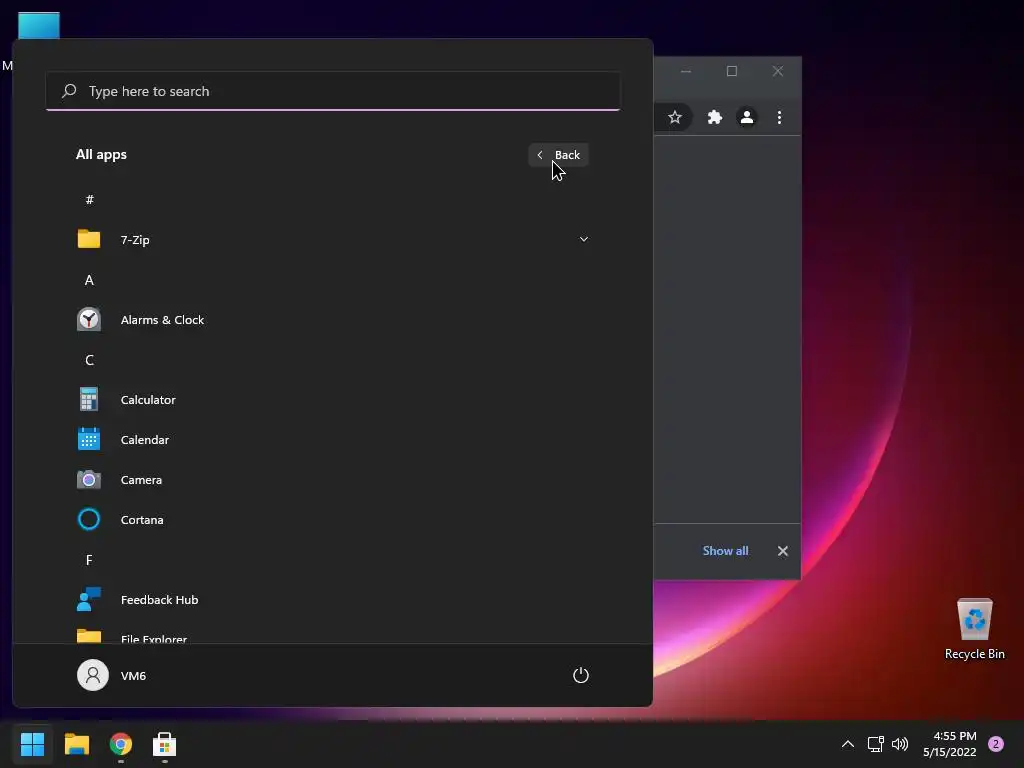Open the network tray icon

click(x=876, y=744)
